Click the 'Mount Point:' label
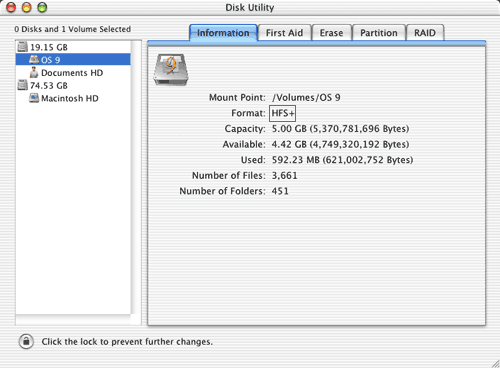Image resolution: width=500 pixels, height=368 pixels. coord(237,97)
